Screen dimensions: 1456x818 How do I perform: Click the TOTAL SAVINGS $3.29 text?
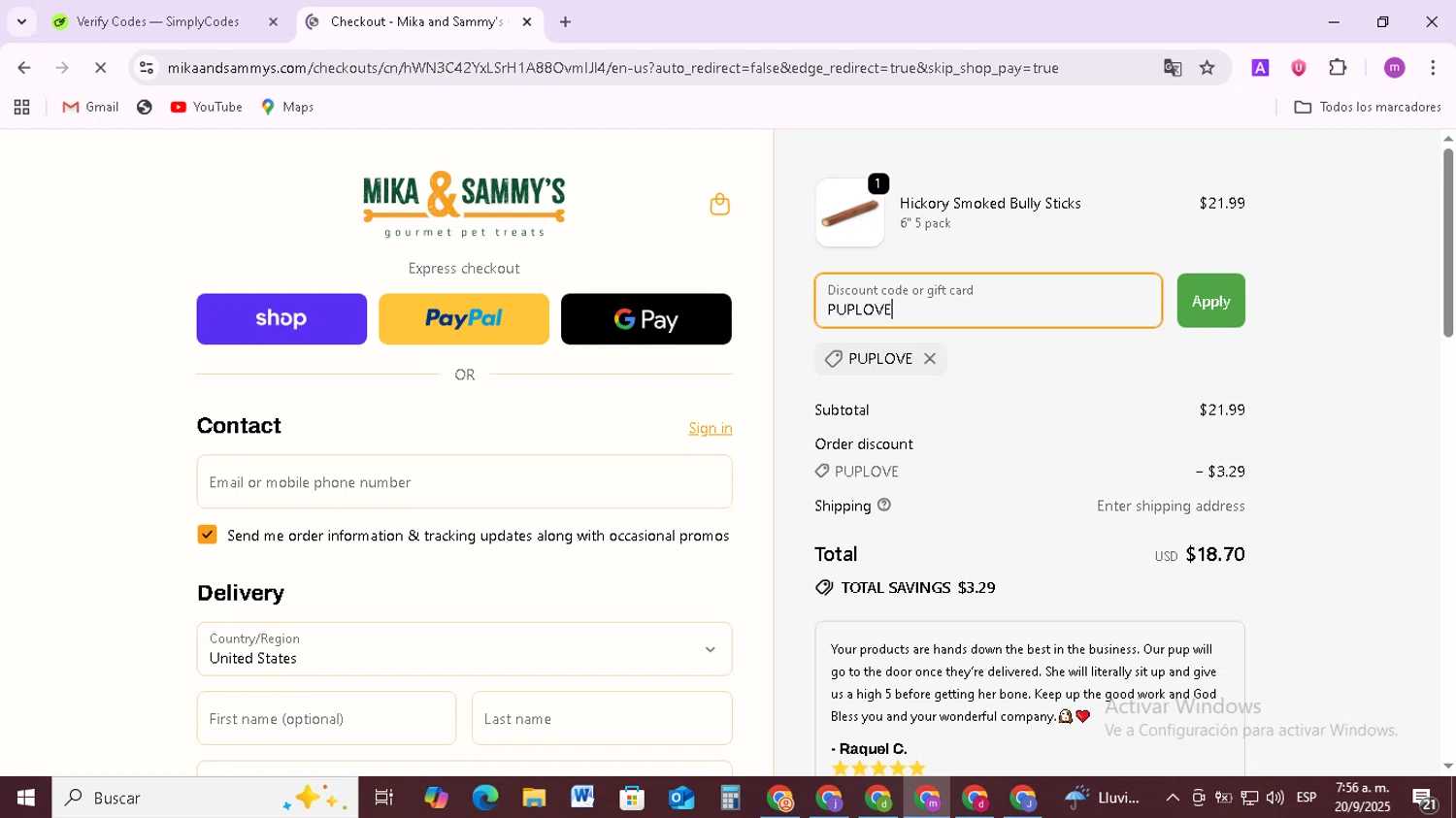pos(917,587)
